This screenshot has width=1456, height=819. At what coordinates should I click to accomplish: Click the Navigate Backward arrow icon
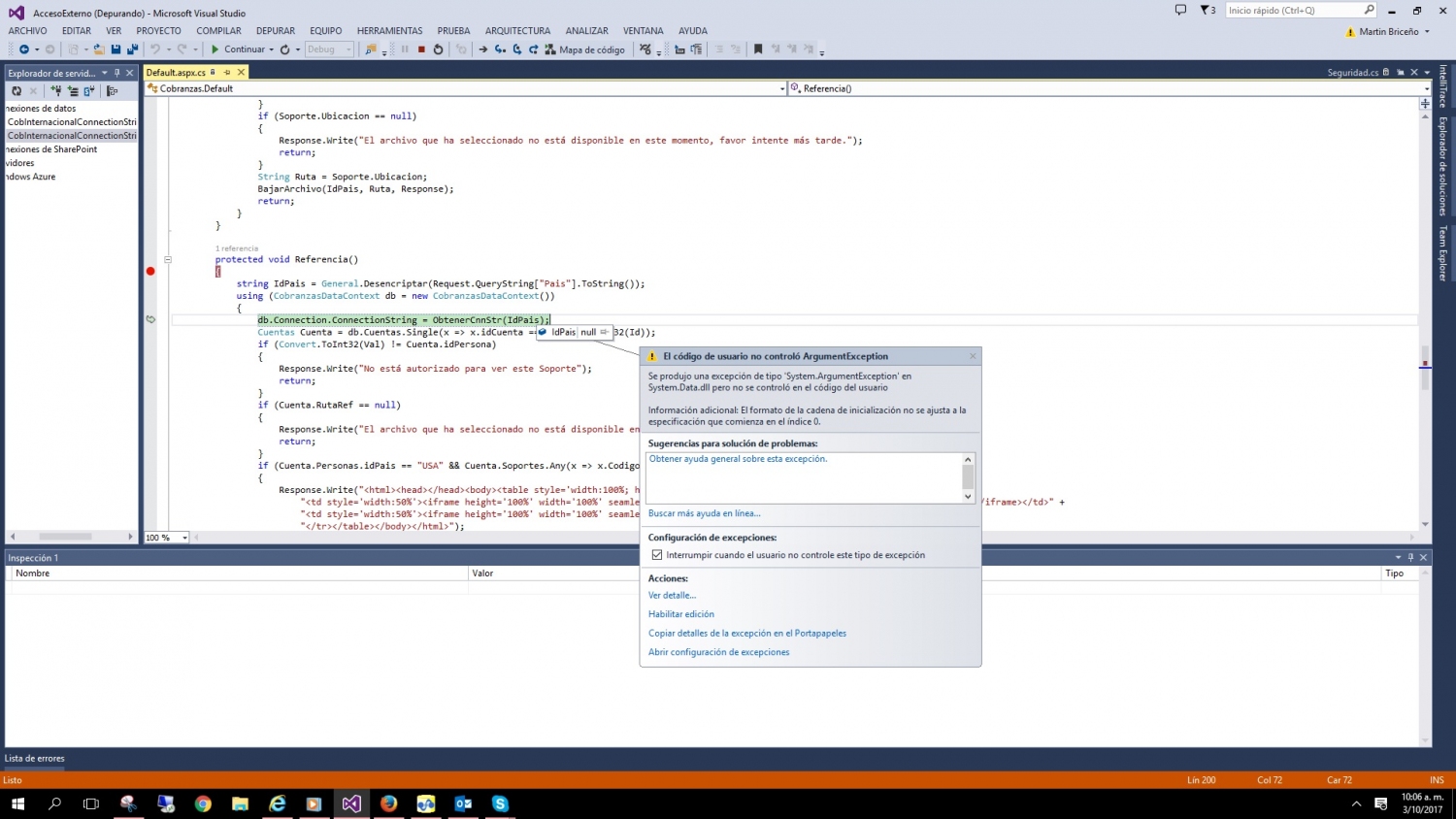pyautogui.click(x=23, y=49)
